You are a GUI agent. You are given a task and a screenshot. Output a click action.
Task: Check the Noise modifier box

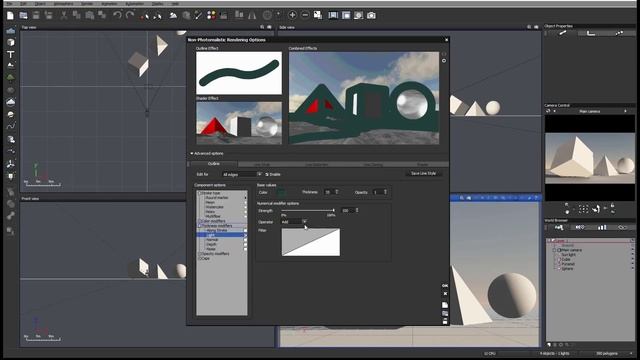(245, 249)
